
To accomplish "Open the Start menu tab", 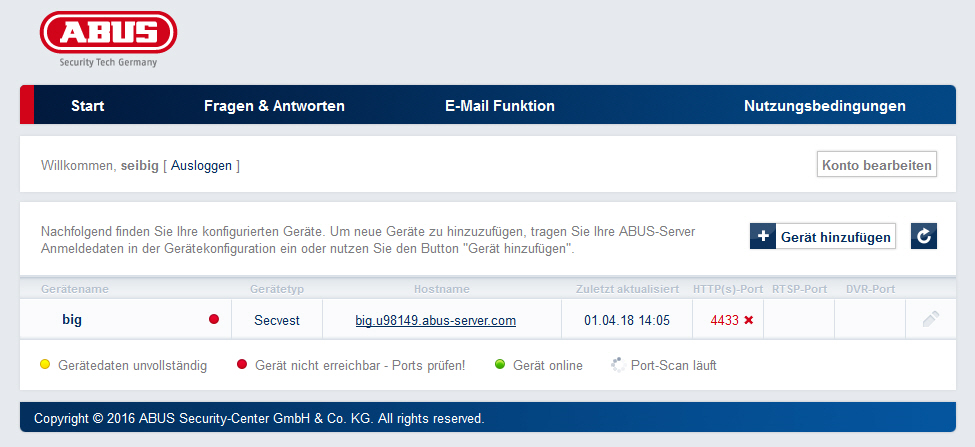I will [x=88, y=106].
